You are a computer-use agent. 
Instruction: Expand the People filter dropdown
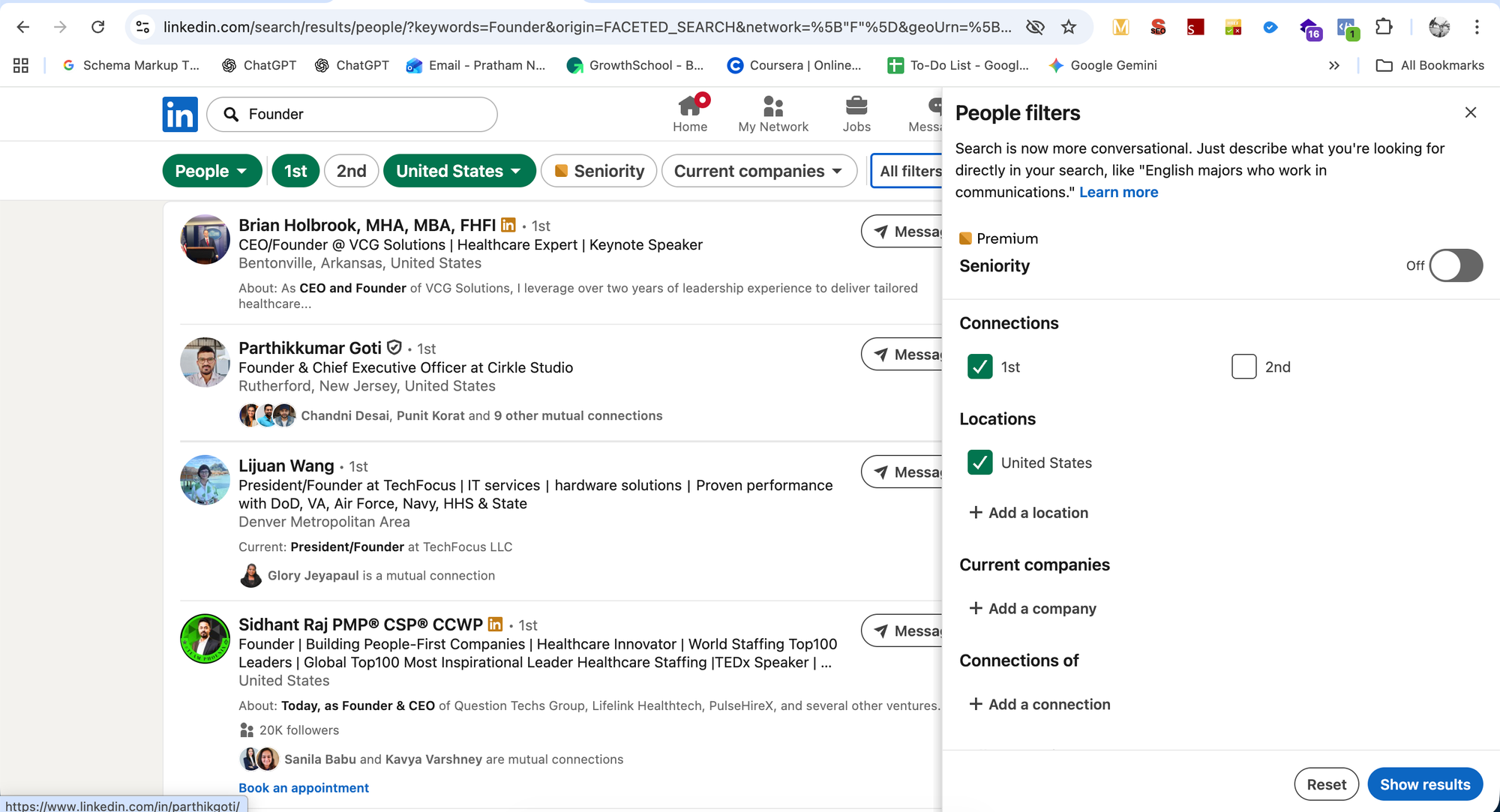point(211,171)
